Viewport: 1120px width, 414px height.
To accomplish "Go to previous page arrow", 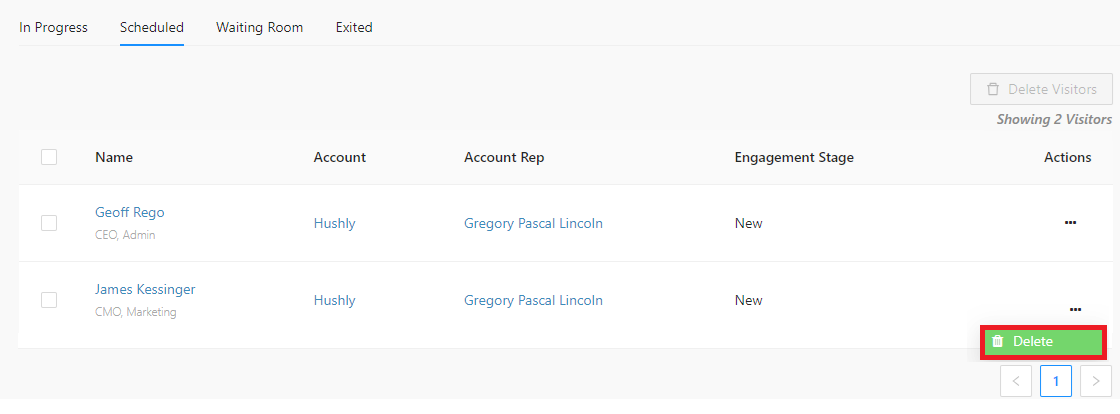I will pyautogui.click(x=1016, y=381).
